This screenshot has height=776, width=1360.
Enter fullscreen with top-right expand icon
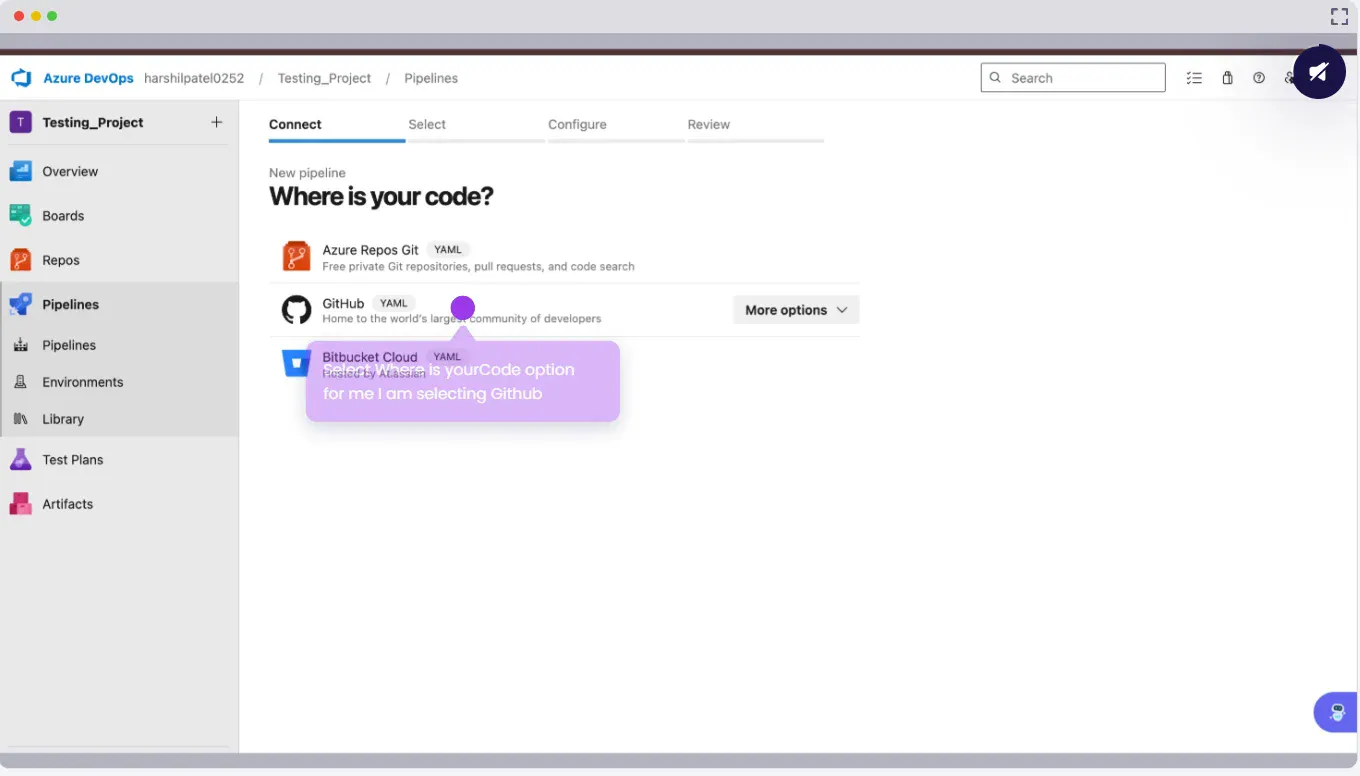pyautogui.click(x=1339, y=16)
